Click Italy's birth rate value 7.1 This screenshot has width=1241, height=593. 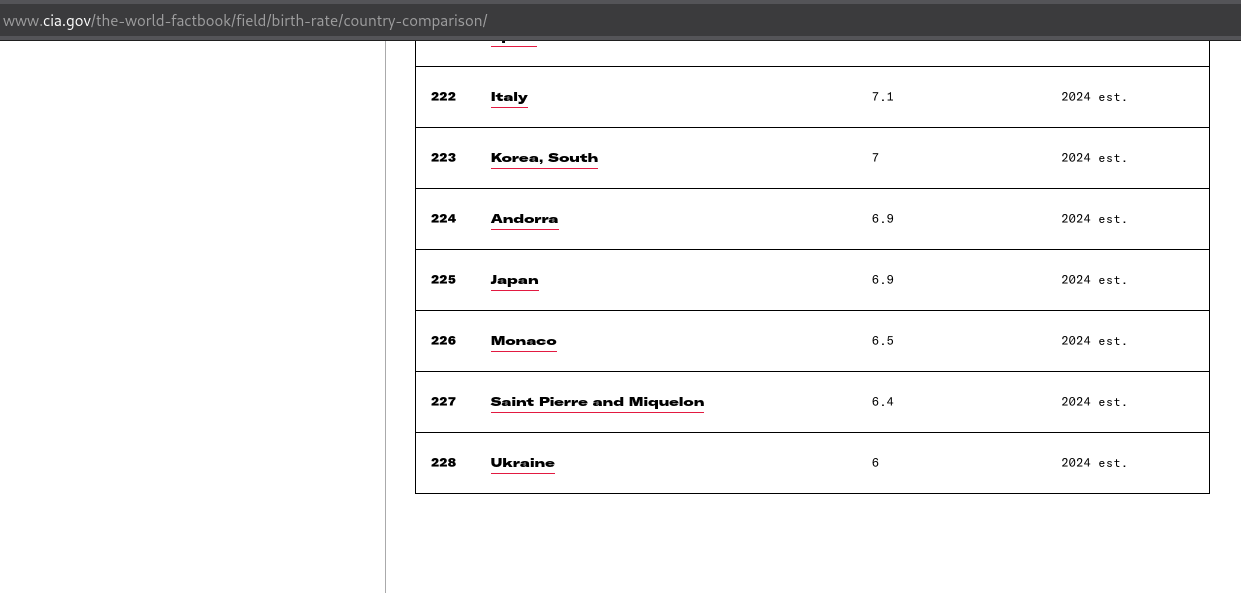[x=882, y=97]
